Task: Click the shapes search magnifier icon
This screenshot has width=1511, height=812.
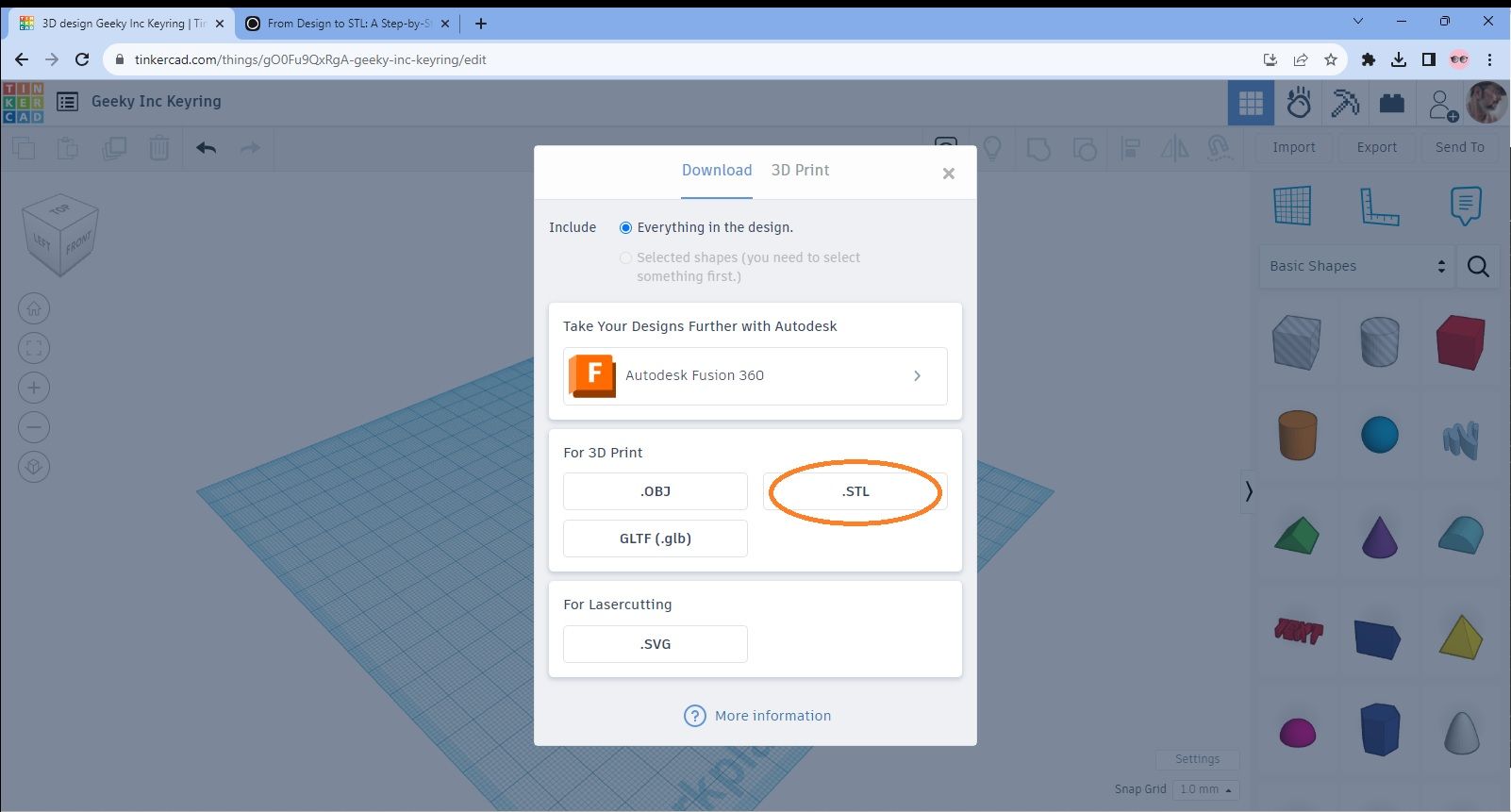Action: pyautogui.click(x=1478, y=267)
